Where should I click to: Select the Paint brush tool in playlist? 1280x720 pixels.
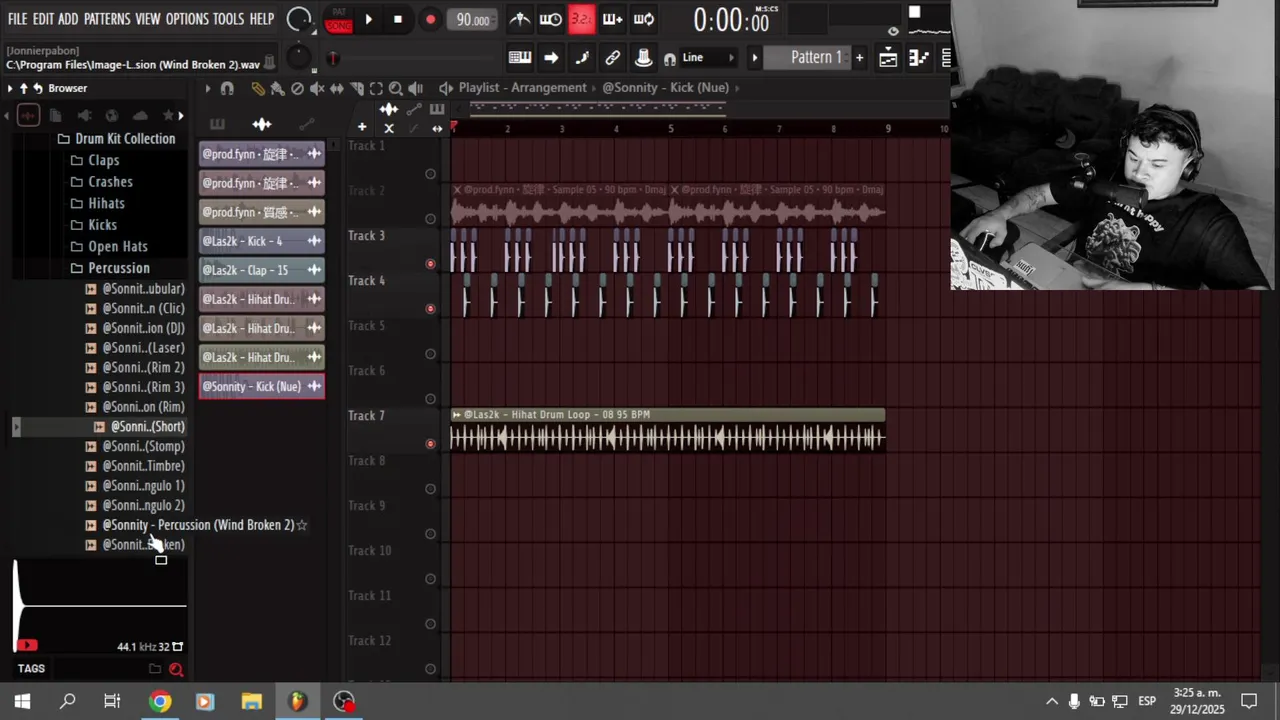[278, 88]
